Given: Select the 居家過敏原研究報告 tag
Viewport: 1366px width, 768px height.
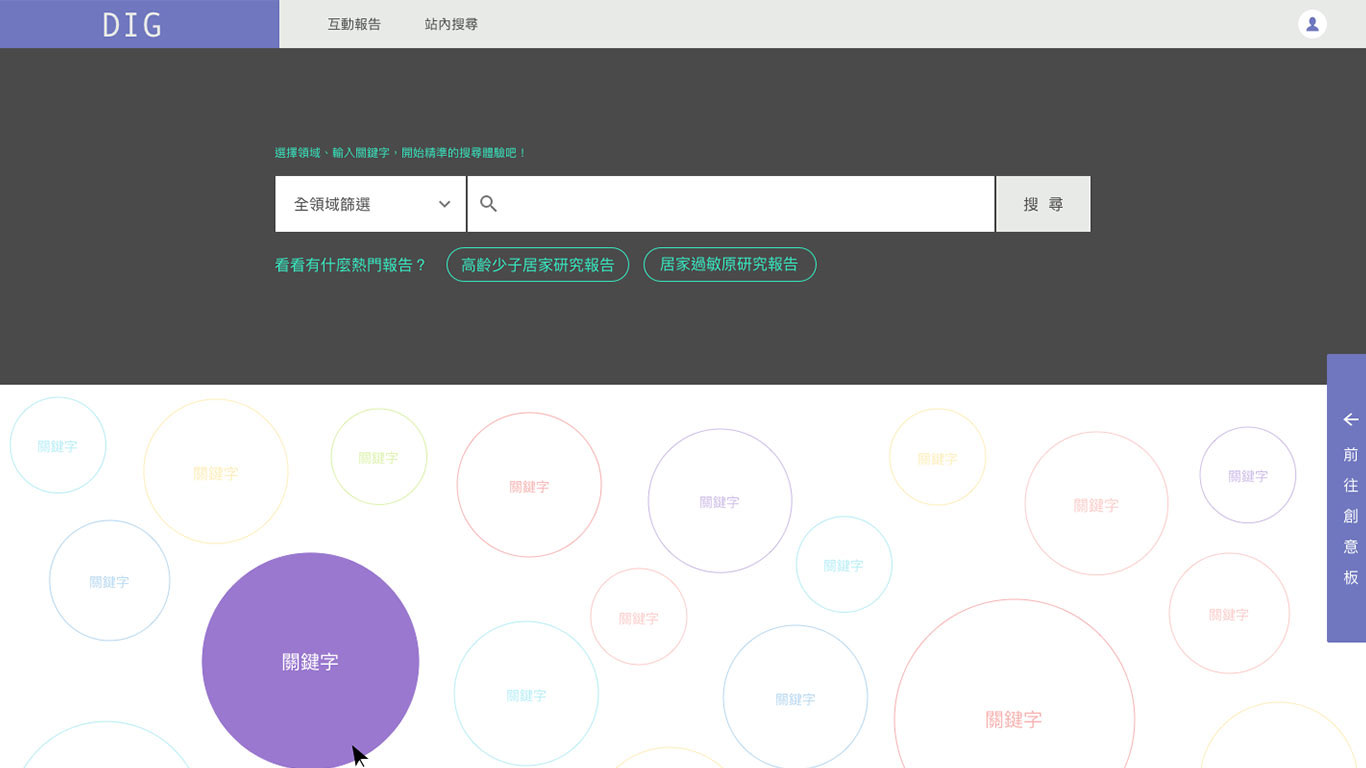Looking at the screenshot, I should pyautogui.click(x=729, y=264).
